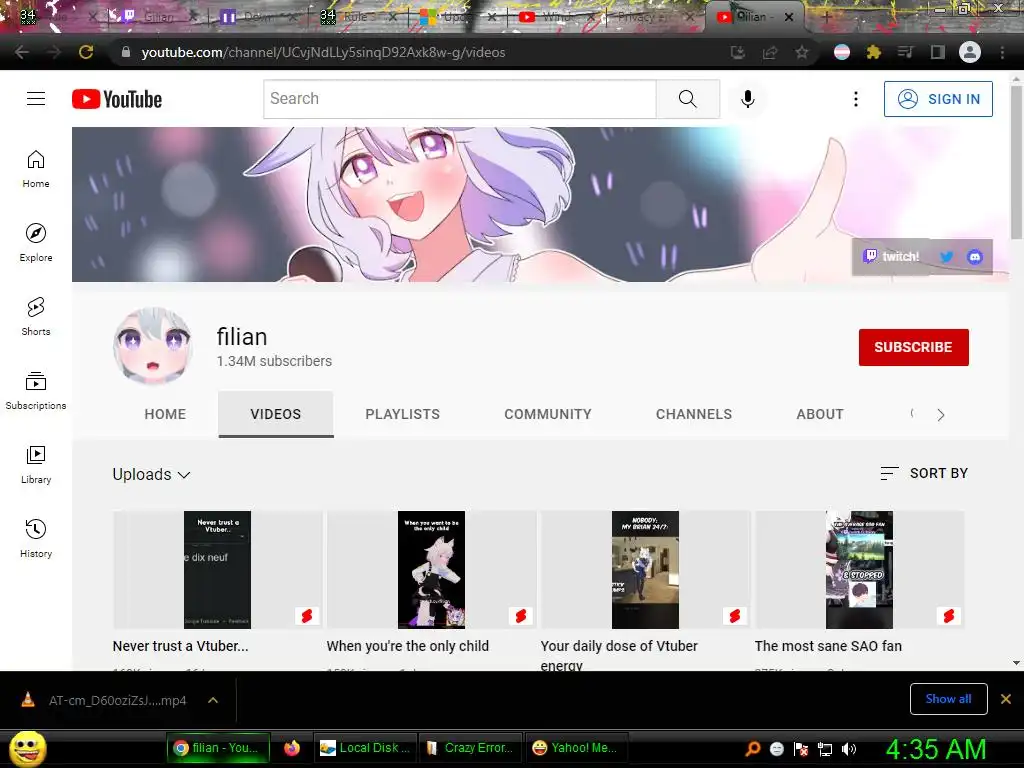Select the VIDEOS channel tab

pos(276,414)
